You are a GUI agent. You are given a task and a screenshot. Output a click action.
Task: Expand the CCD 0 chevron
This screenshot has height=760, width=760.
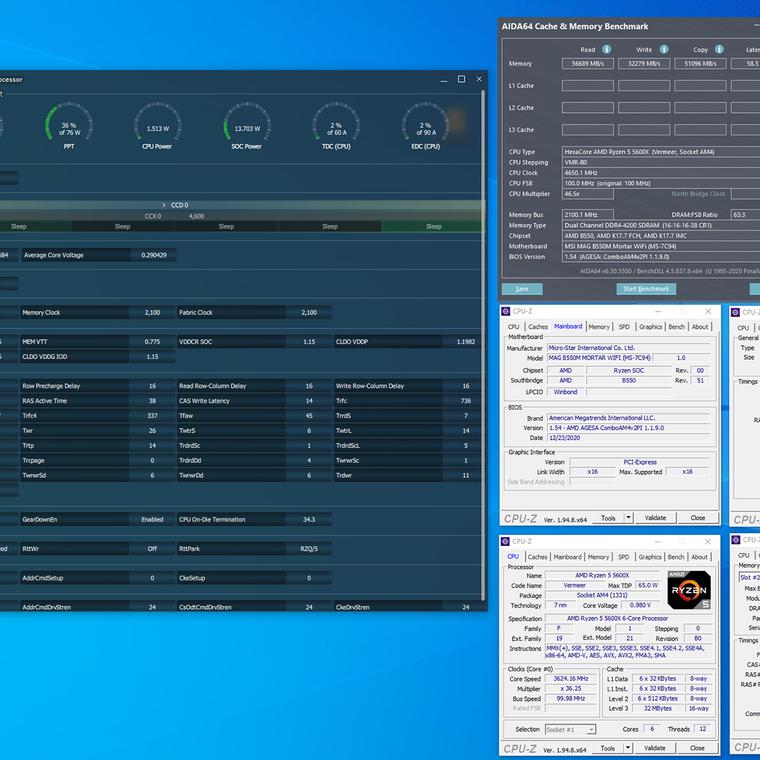tap(164, 205)
